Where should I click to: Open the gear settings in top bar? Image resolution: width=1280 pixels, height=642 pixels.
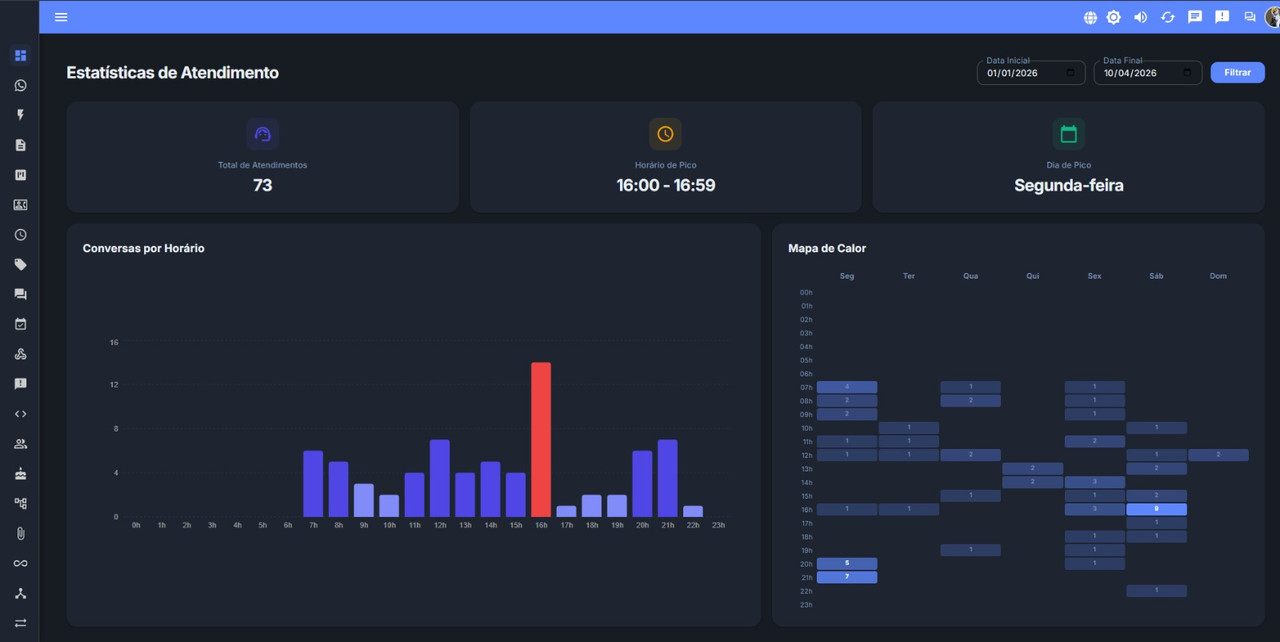click(x=1113, y=17)
